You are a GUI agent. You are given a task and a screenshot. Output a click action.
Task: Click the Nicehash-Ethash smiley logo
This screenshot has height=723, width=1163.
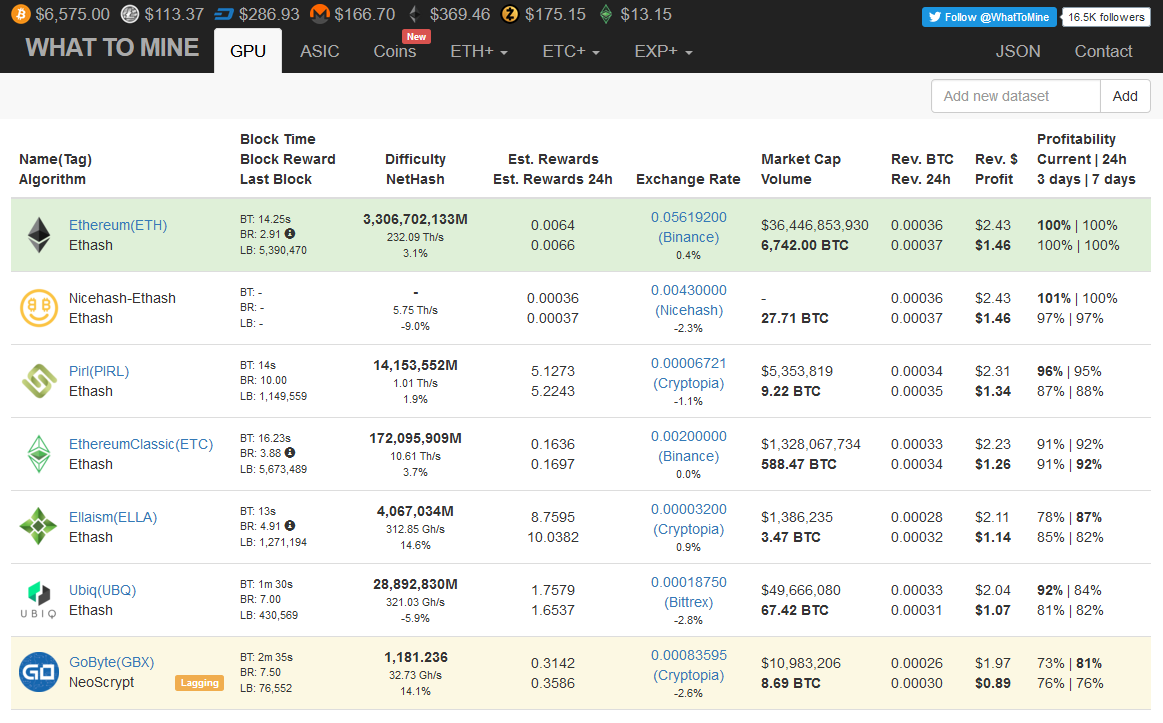click(39, 308)
